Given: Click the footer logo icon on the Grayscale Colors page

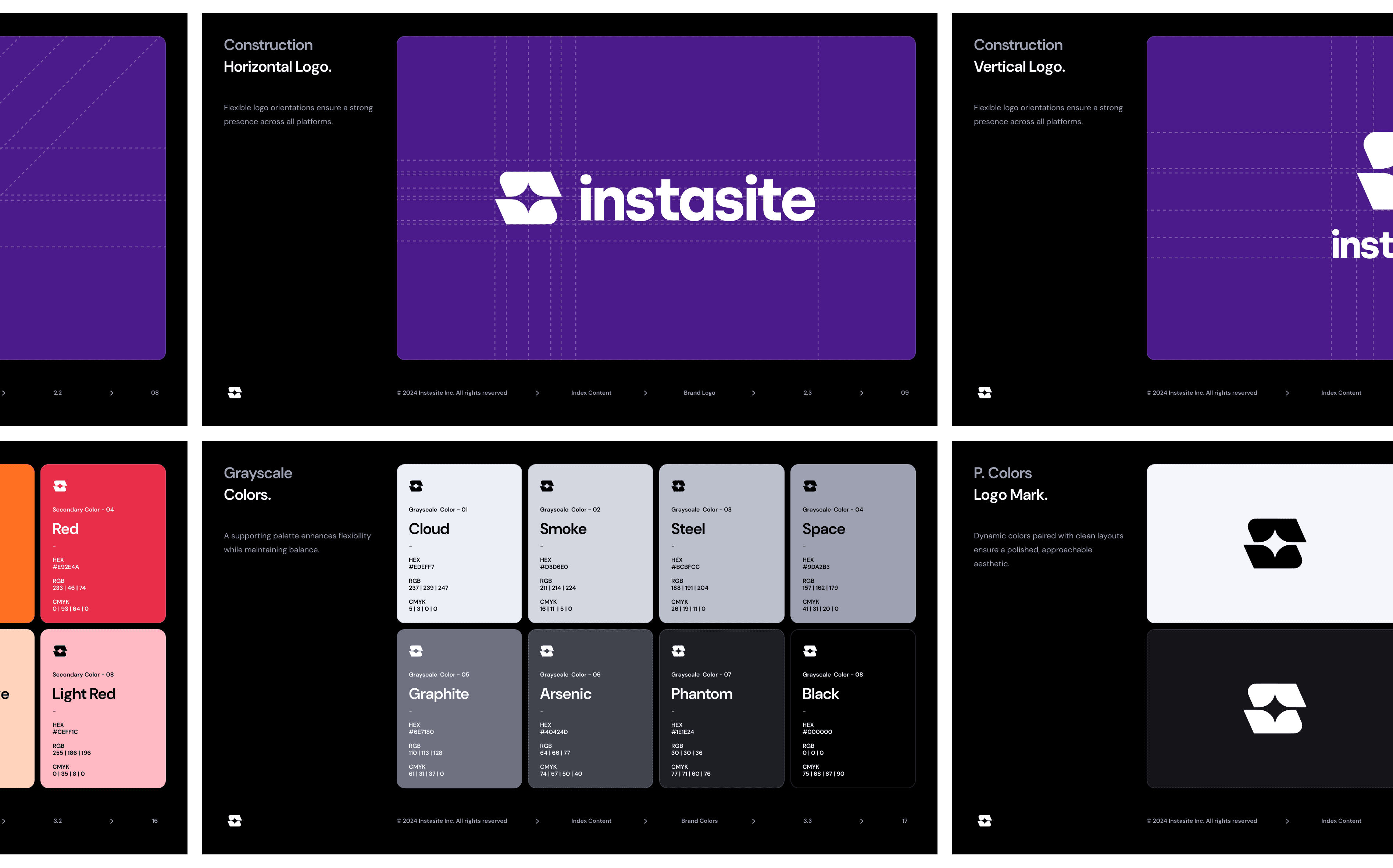Looking at the screenshot, I should point(234,821).
